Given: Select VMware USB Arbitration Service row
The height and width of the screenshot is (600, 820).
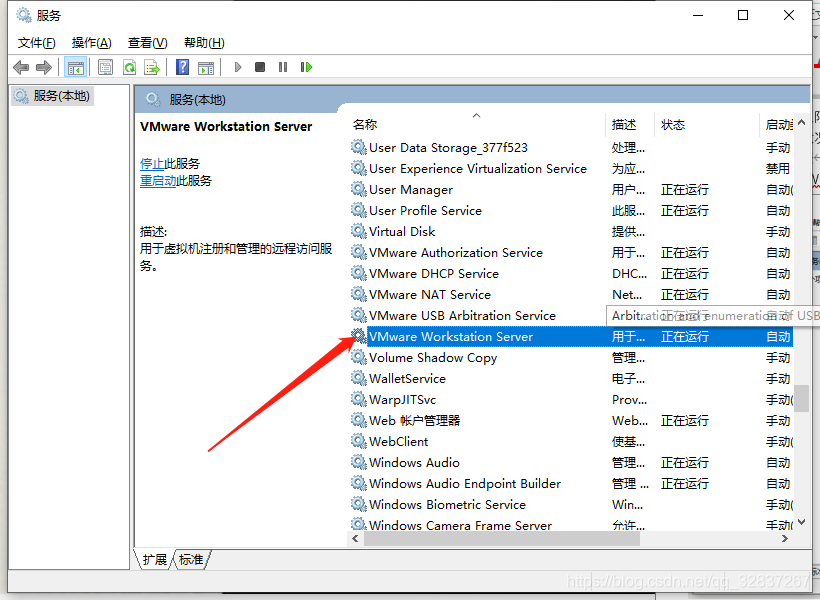Looking at the screenshot, I should point(570,315).
